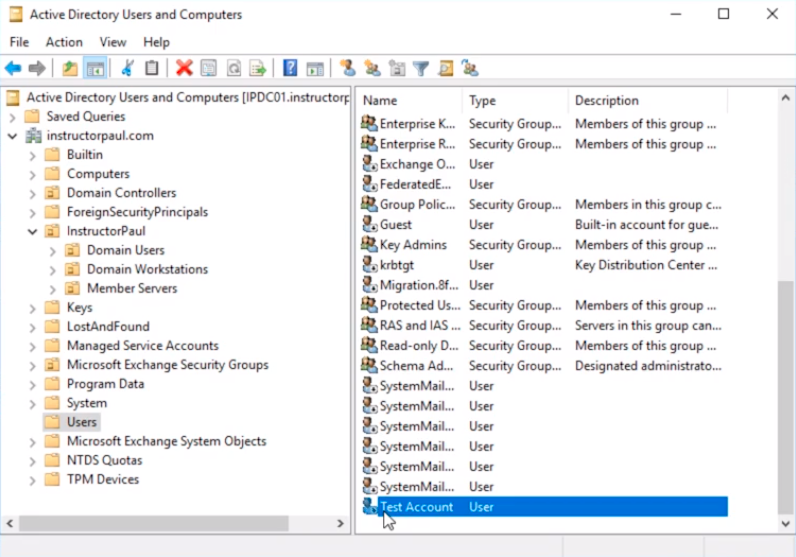
Task: Click the Schema Ad... group icon
Action: tap(370, 365)
